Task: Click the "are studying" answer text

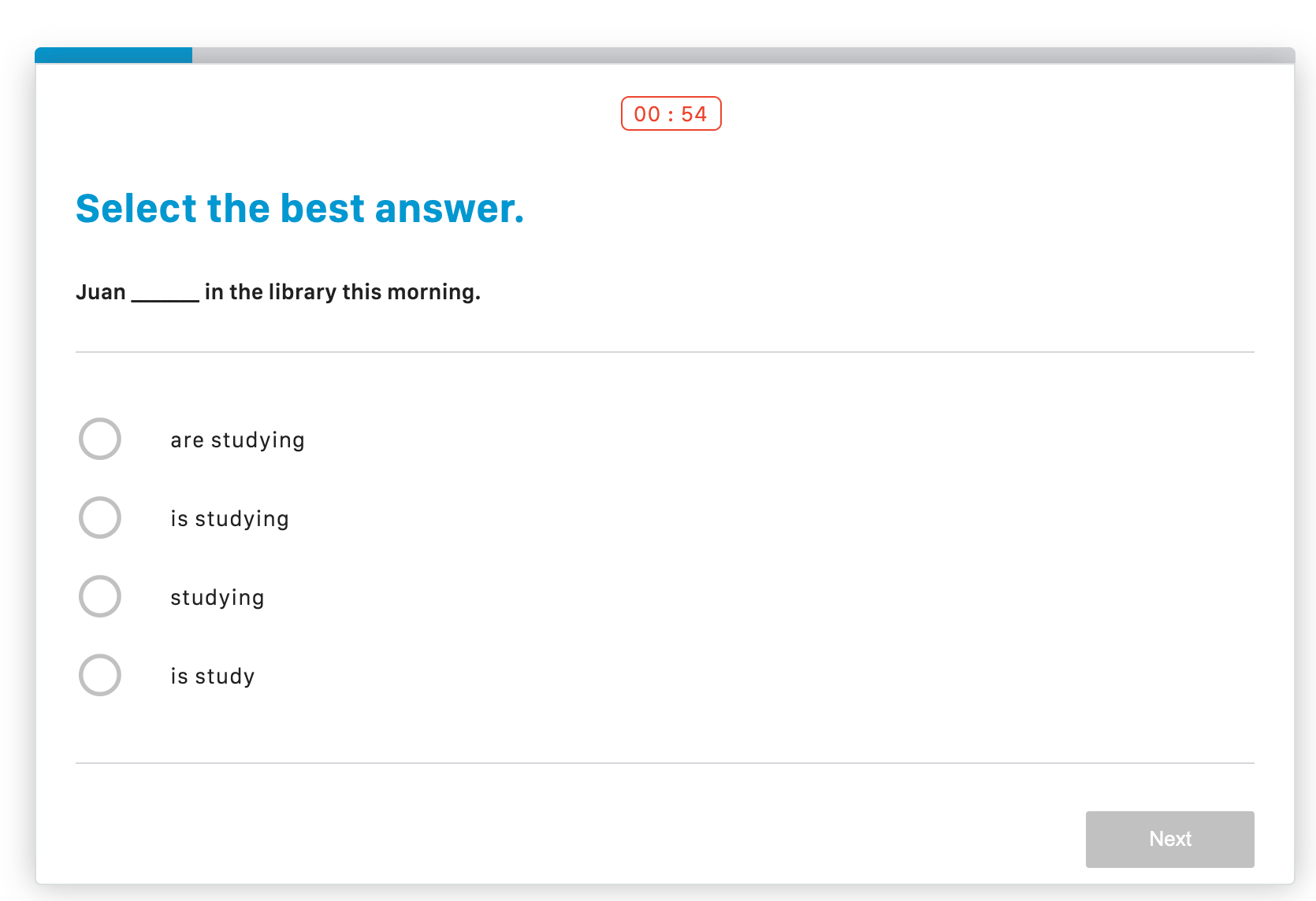Action: [237, 439]
